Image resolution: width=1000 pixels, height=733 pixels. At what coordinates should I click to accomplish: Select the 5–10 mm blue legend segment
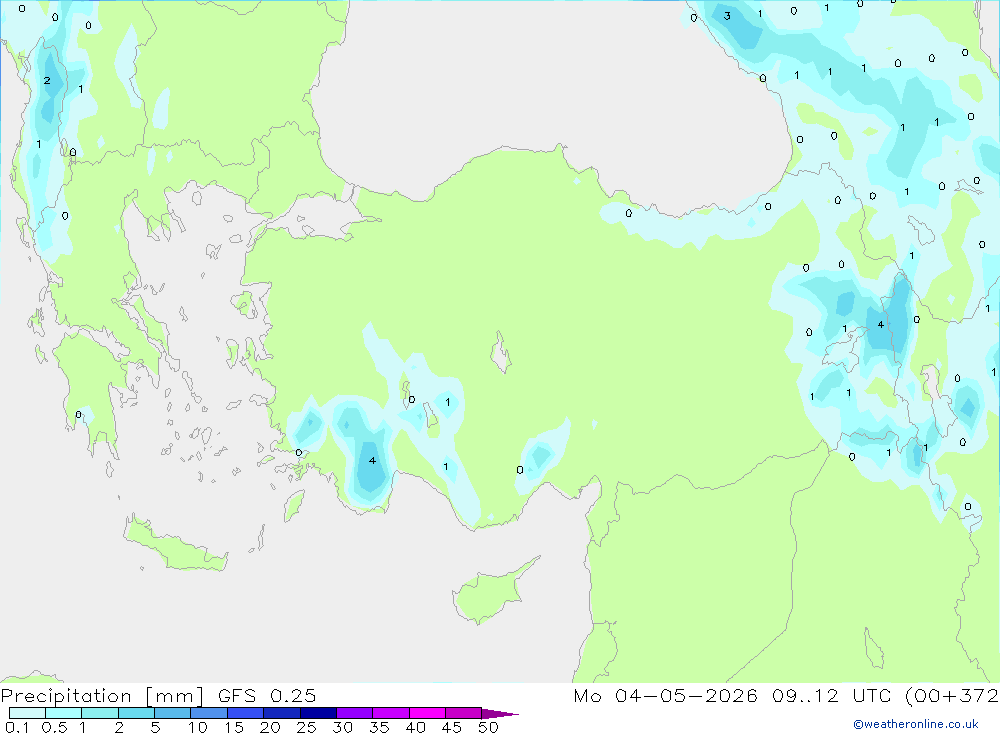click(172, 713)
